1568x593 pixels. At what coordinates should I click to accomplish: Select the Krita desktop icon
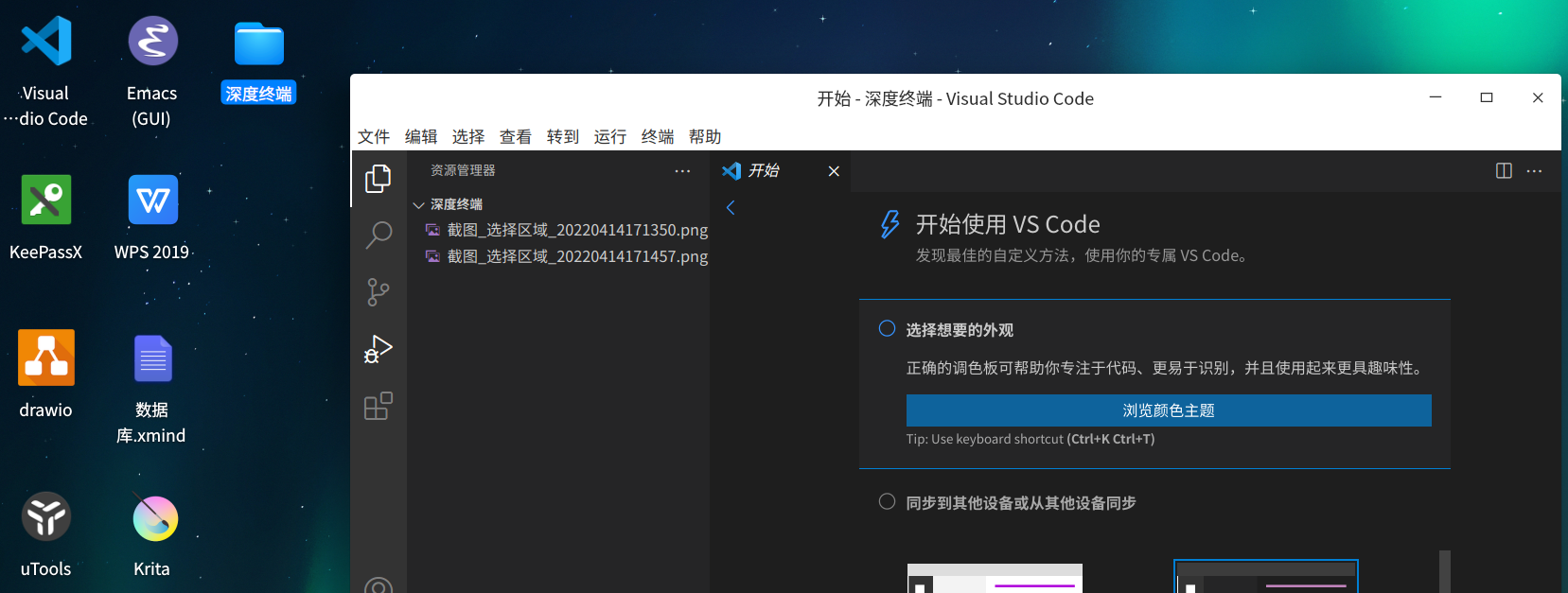[x=154, y=517]
